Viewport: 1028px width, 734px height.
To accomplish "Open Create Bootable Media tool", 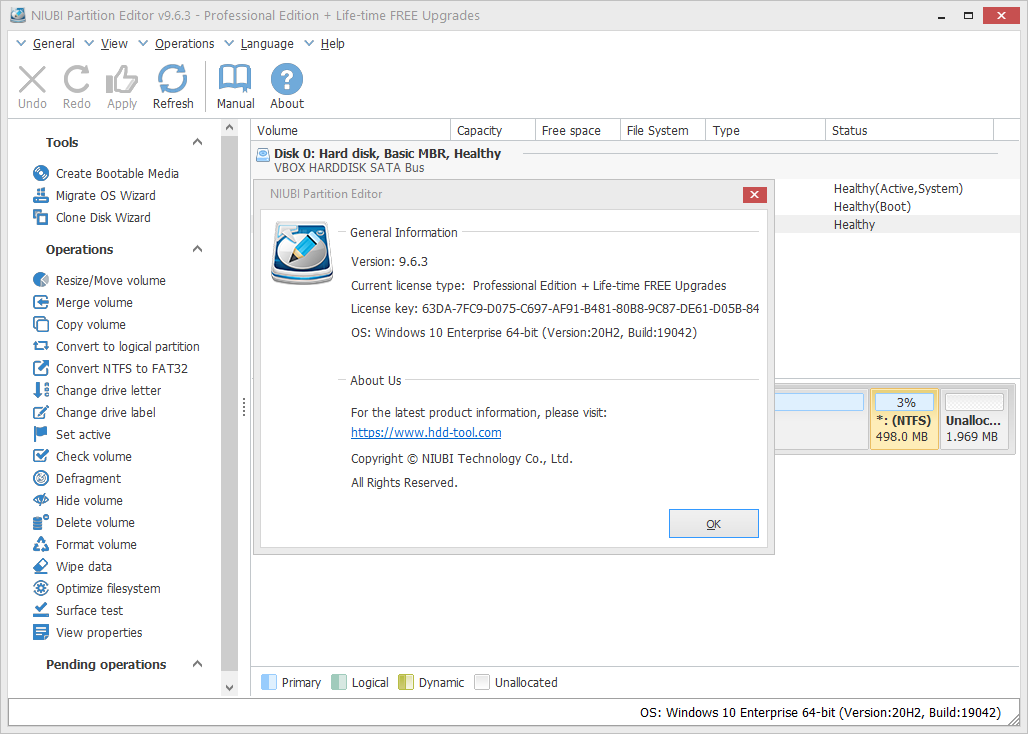I will pyautogui.click(x=106, y=173).
